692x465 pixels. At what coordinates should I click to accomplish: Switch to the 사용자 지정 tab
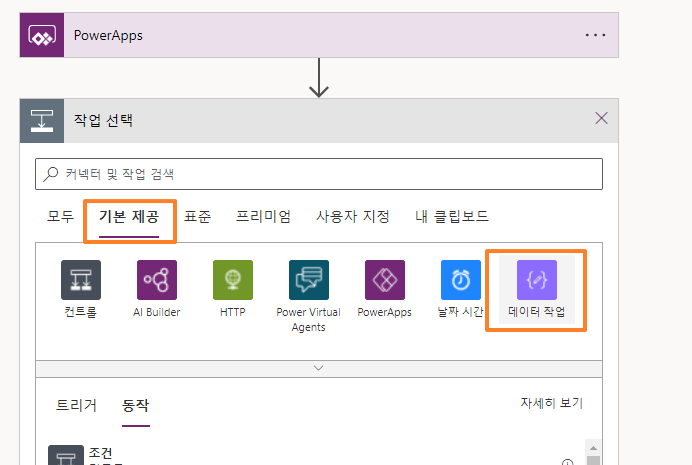coord(353,217)
